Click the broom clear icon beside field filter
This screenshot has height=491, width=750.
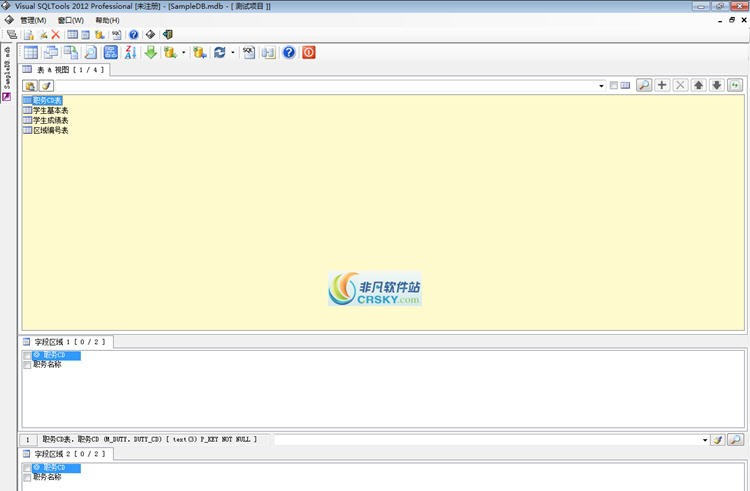coord(717,439)
